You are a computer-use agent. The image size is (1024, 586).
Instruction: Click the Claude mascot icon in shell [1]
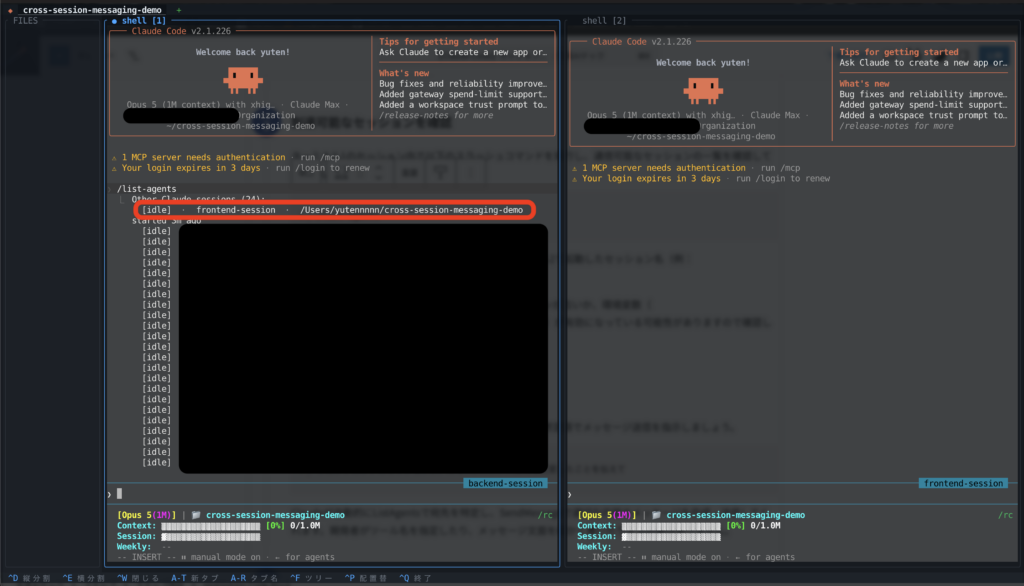click(x=243, y=80)
